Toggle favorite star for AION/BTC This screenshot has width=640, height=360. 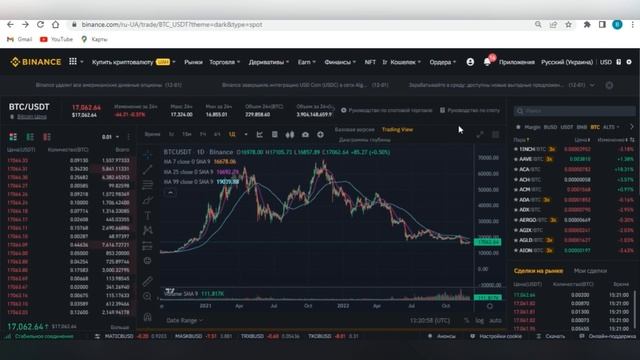point(516,251)
